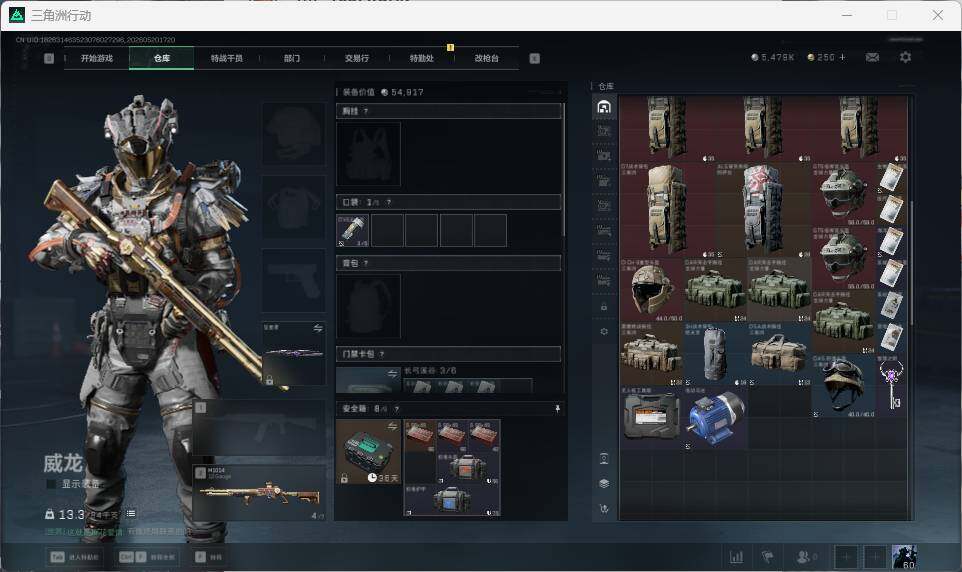This screenshot has width=962, height=572.
Task: Click the Tab key hint button
Action: point(74,557)
